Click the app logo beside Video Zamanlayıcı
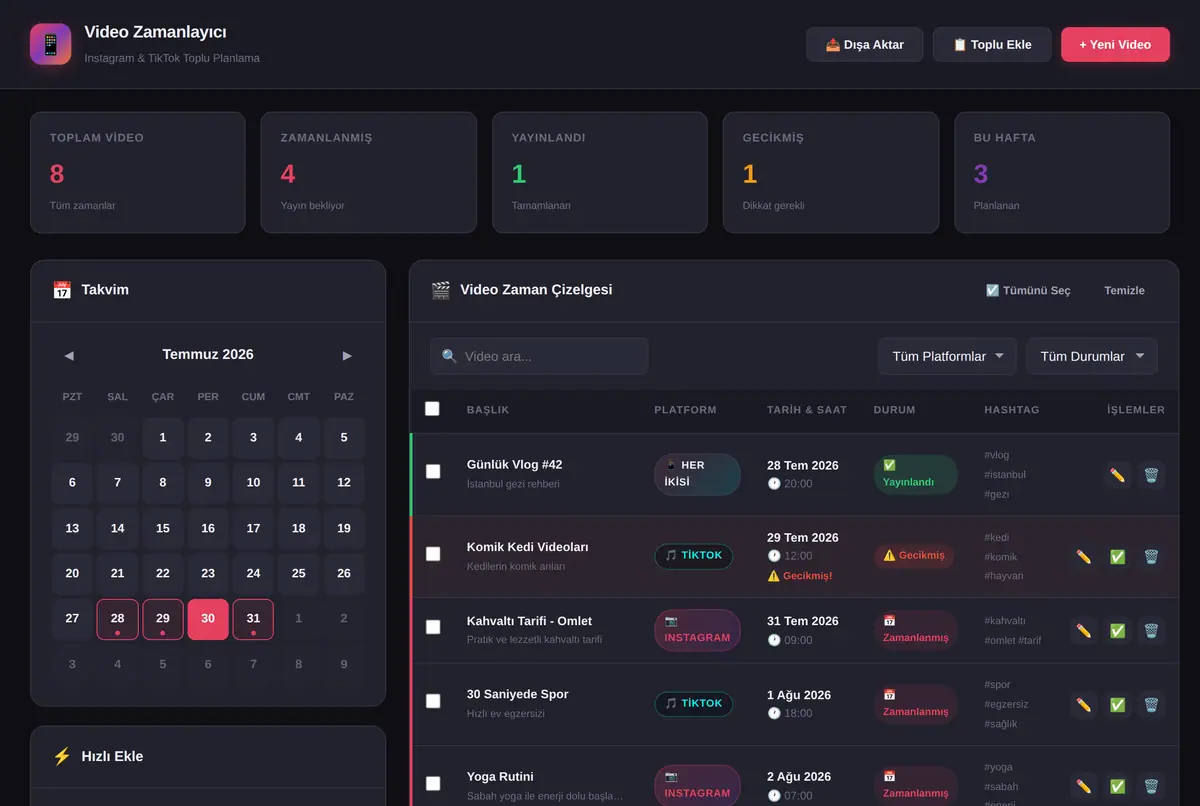The width and height of the screenshot is (1200, 806). [x=50, y=44]
